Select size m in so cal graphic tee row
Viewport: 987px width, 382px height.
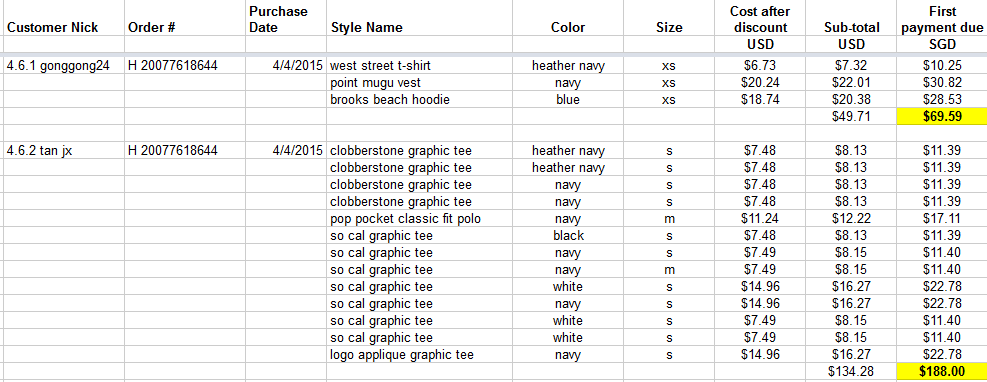click(x=668, y=270)
